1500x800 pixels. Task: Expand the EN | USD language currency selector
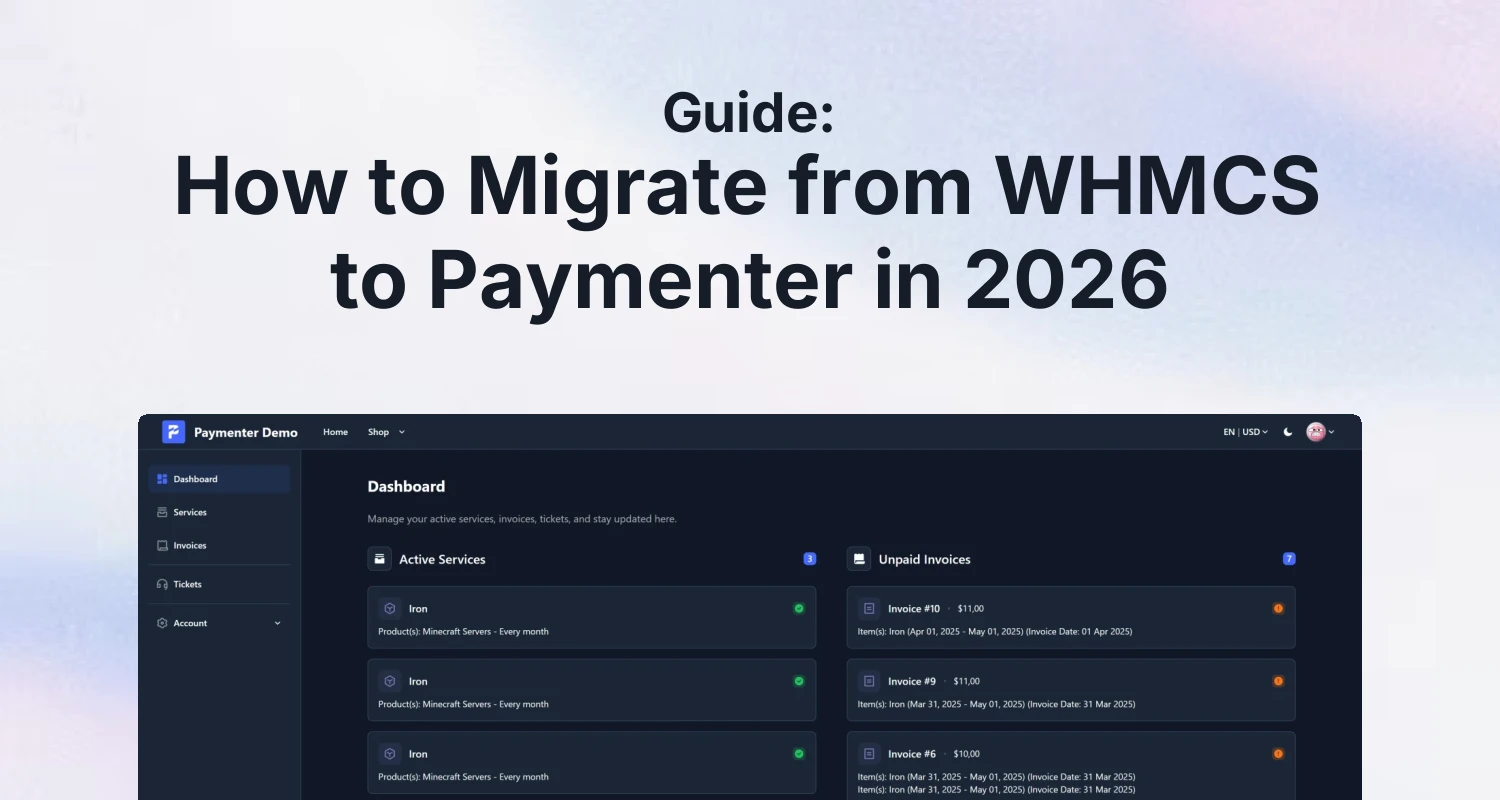[x=1245, y=432]
